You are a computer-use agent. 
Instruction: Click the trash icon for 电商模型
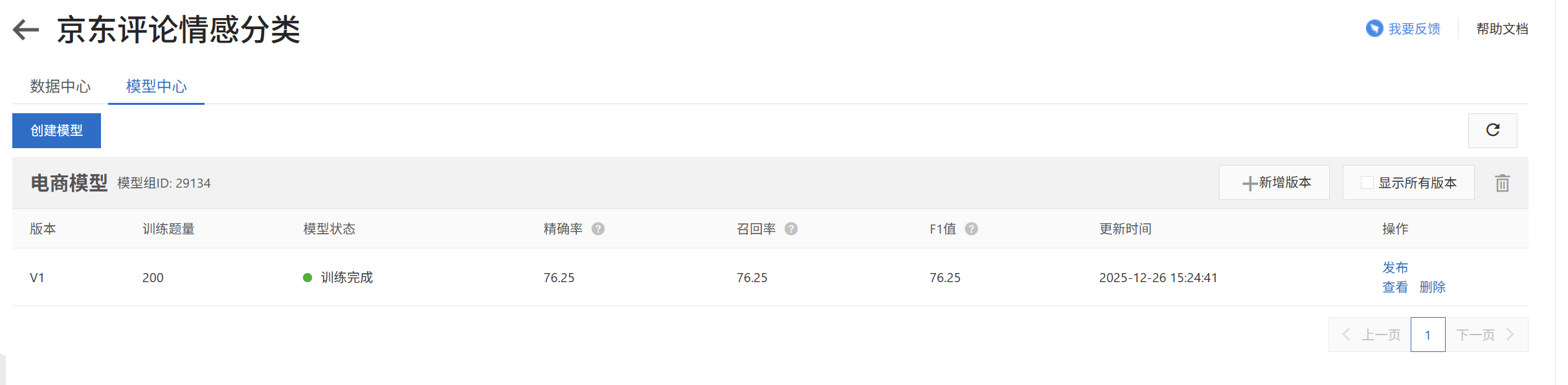click(1502, 183)
